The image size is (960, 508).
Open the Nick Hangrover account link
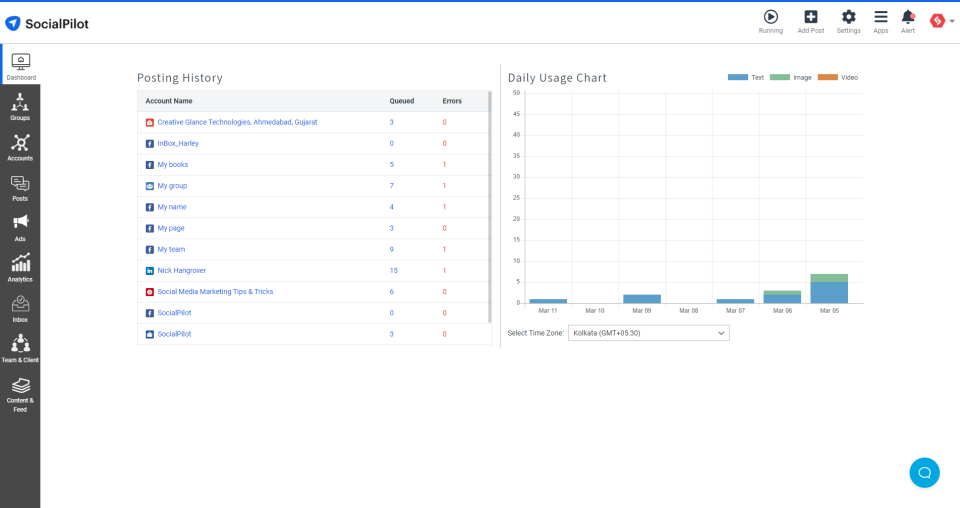pyautogui.click(x=183, y=270)
